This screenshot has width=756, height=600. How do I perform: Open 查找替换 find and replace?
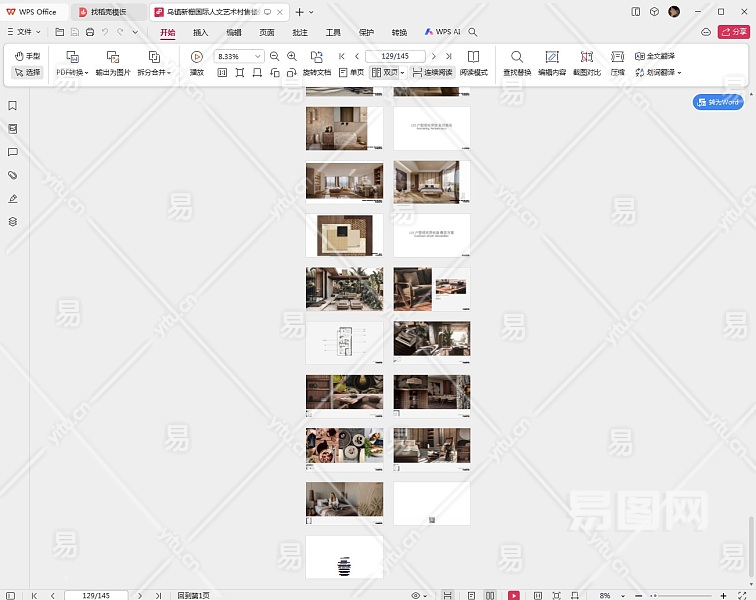coord(517,58)
